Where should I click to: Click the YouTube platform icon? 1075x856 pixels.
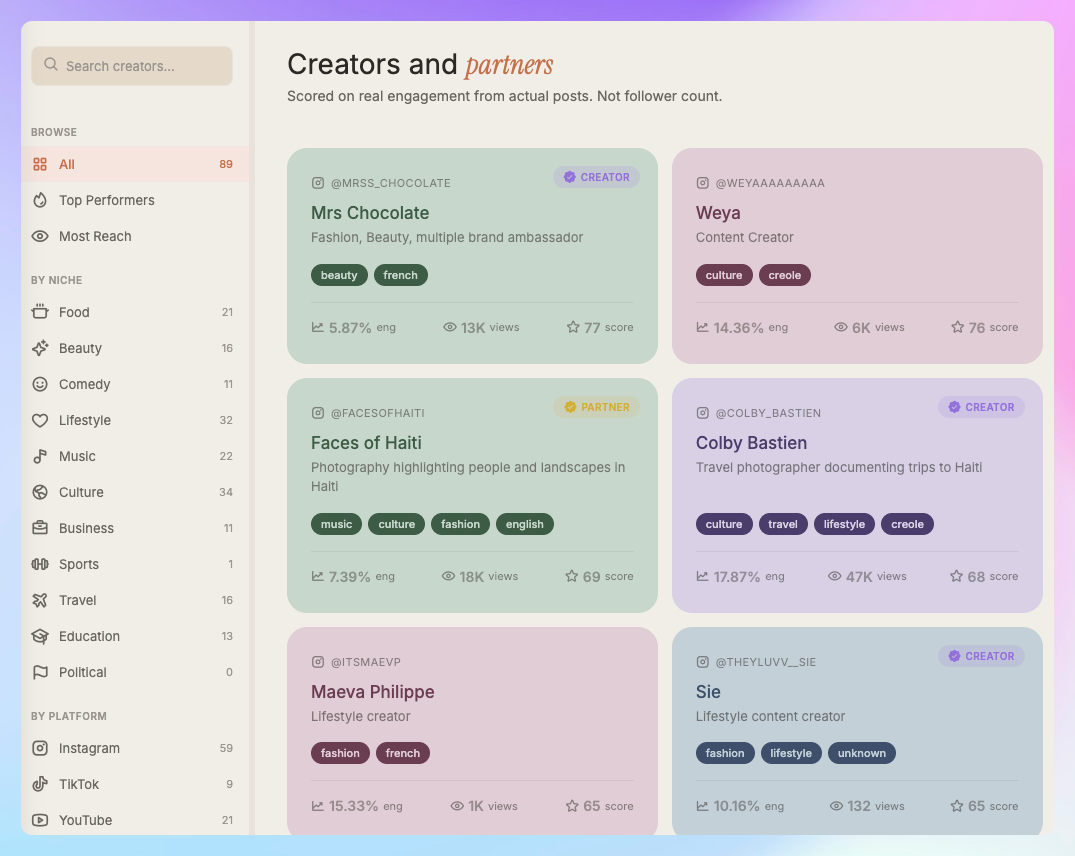tap(40, 820)
